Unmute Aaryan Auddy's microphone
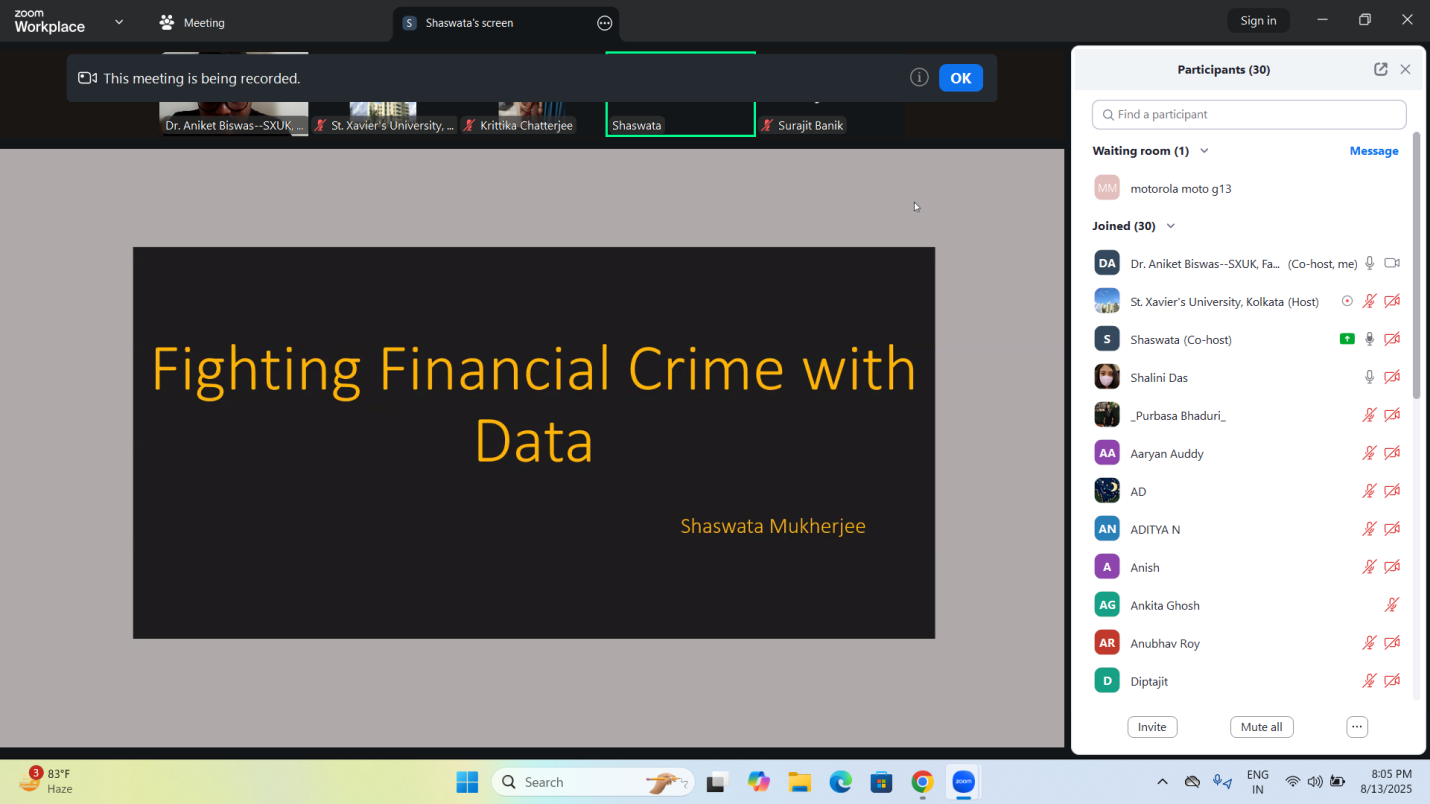 coord(1370,453)
